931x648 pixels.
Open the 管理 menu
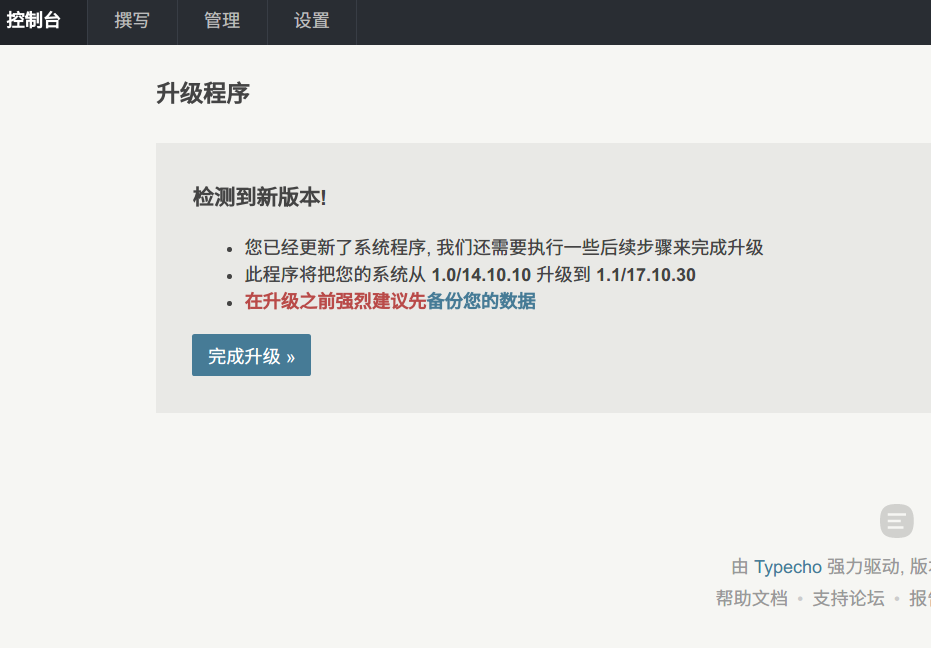coord(222,21)
